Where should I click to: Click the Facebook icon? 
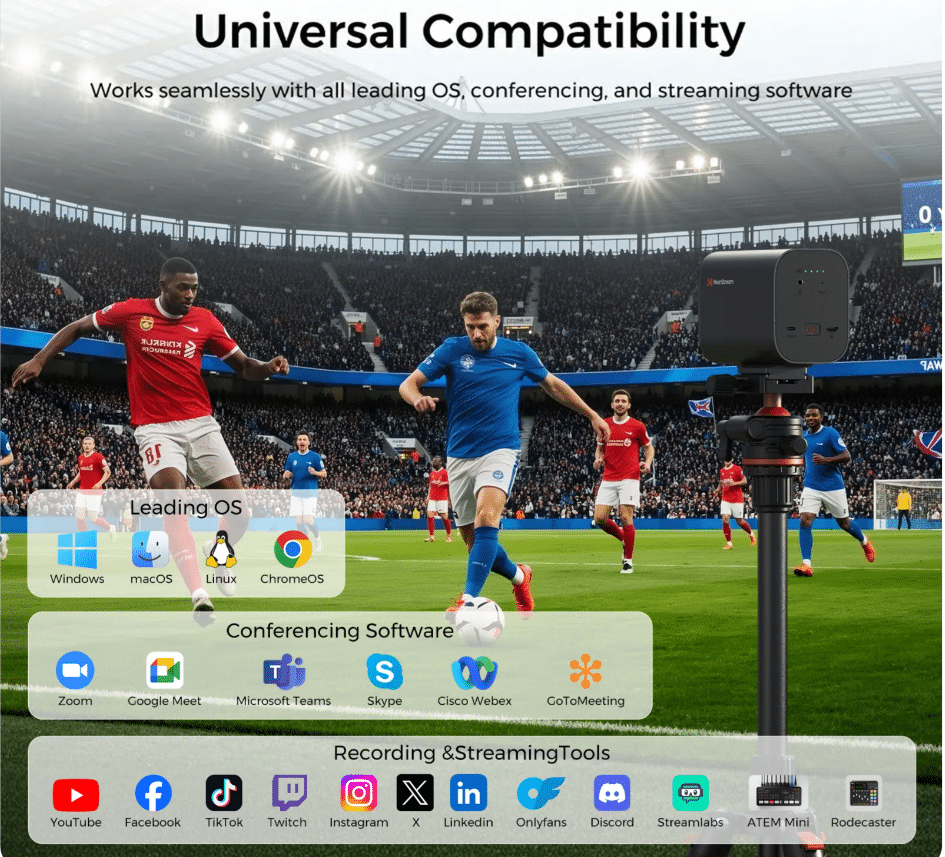tap(153, 794)
